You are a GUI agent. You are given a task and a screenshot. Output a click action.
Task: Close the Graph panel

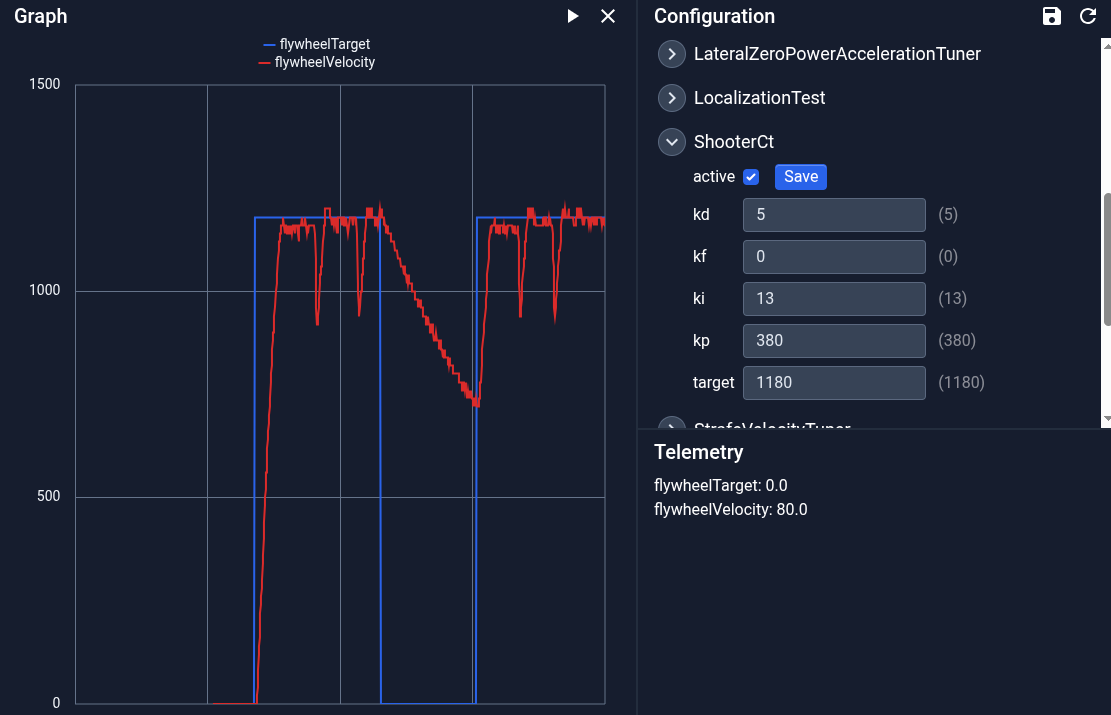click(x=608, y=16)
